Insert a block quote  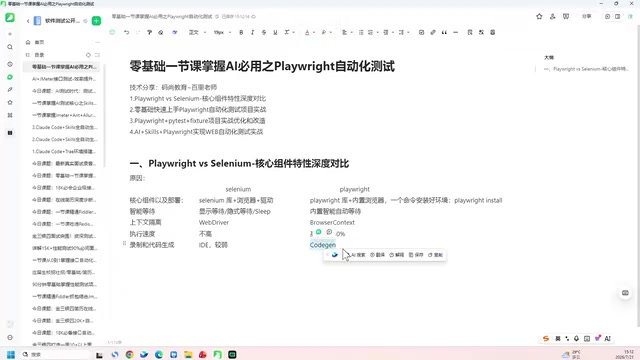click(x=444, y=32)
